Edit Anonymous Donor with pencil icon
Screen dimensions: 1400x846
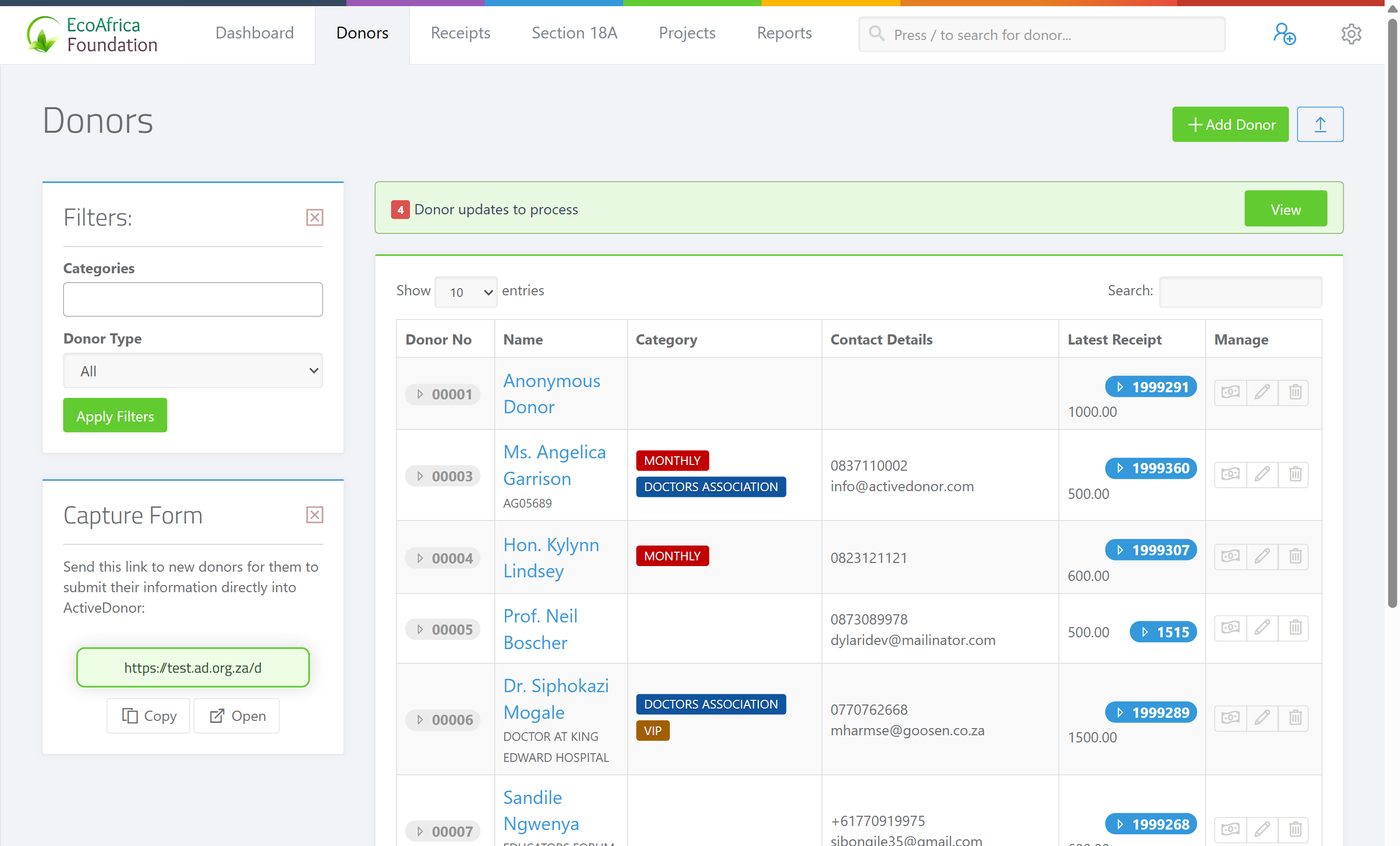pyautogui.click(x=1262, y=392)
